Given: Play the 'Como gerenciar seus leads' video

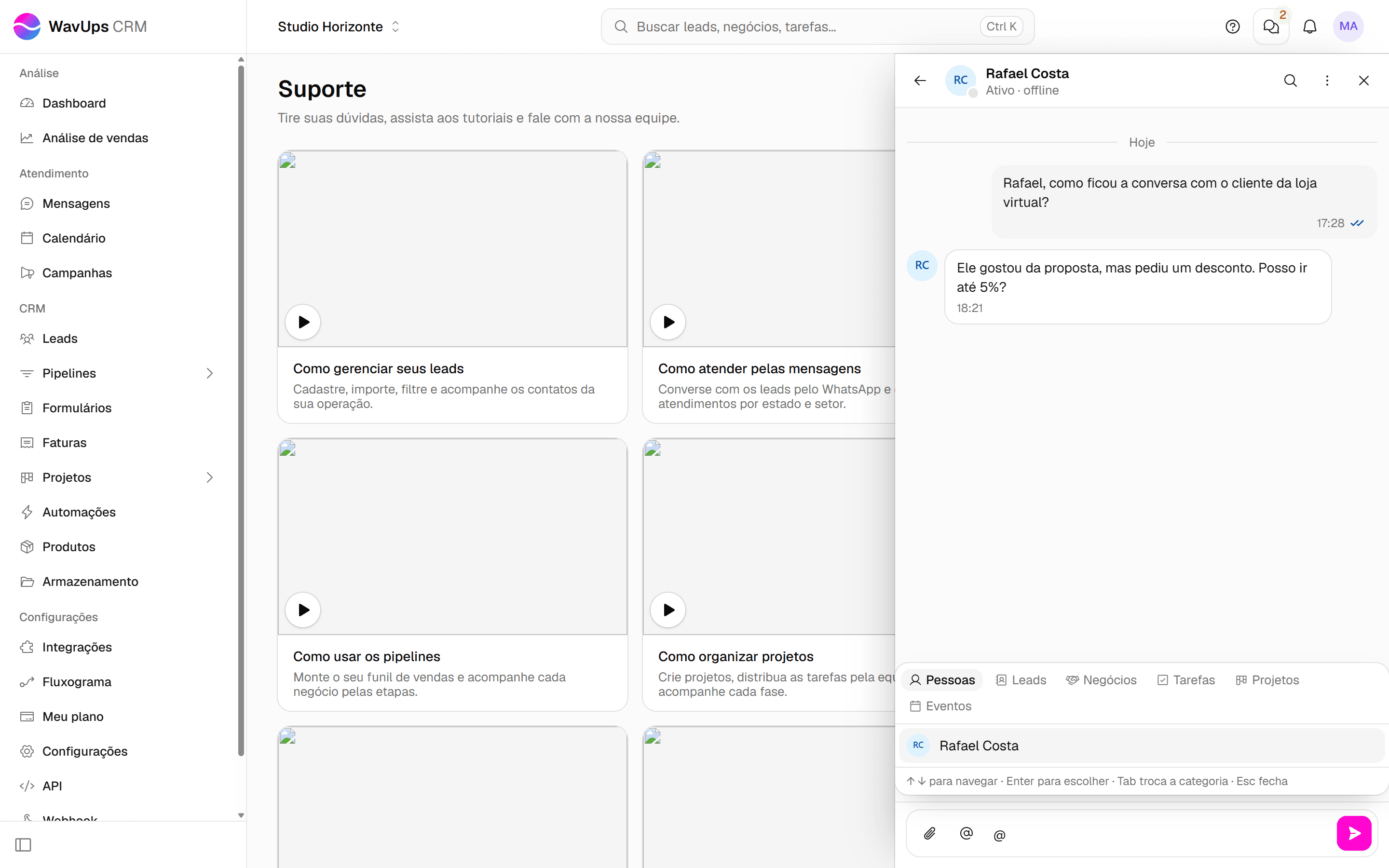Looking at the screenshot, I should (303, 322).
